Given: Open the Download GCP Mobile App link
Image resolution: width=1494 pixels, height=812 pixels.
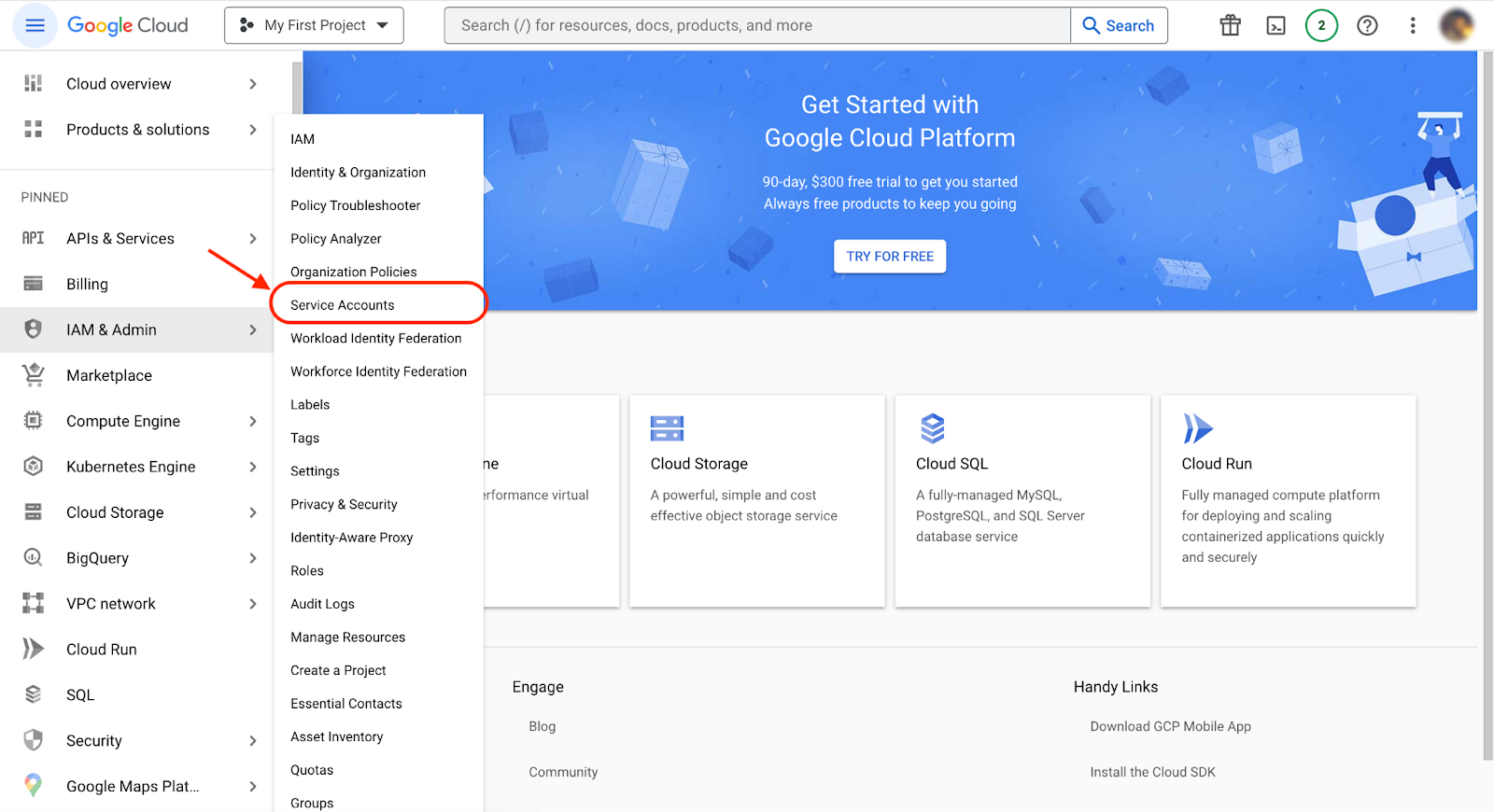Looking at the screenshot, I should (x=1170, y=726).
